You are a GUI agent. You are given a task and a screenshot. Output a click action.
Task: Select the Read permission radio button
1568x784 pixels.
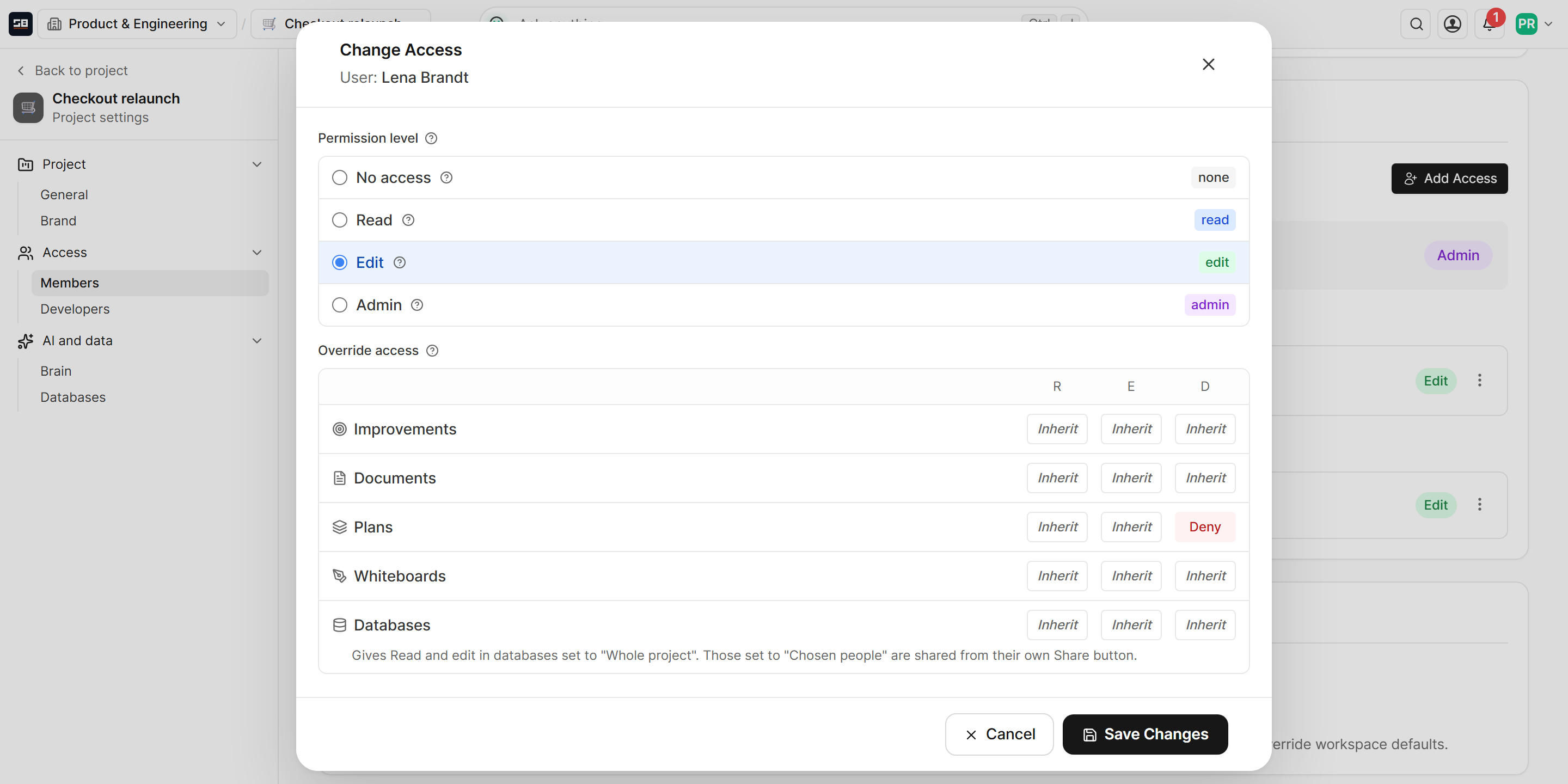340,220
